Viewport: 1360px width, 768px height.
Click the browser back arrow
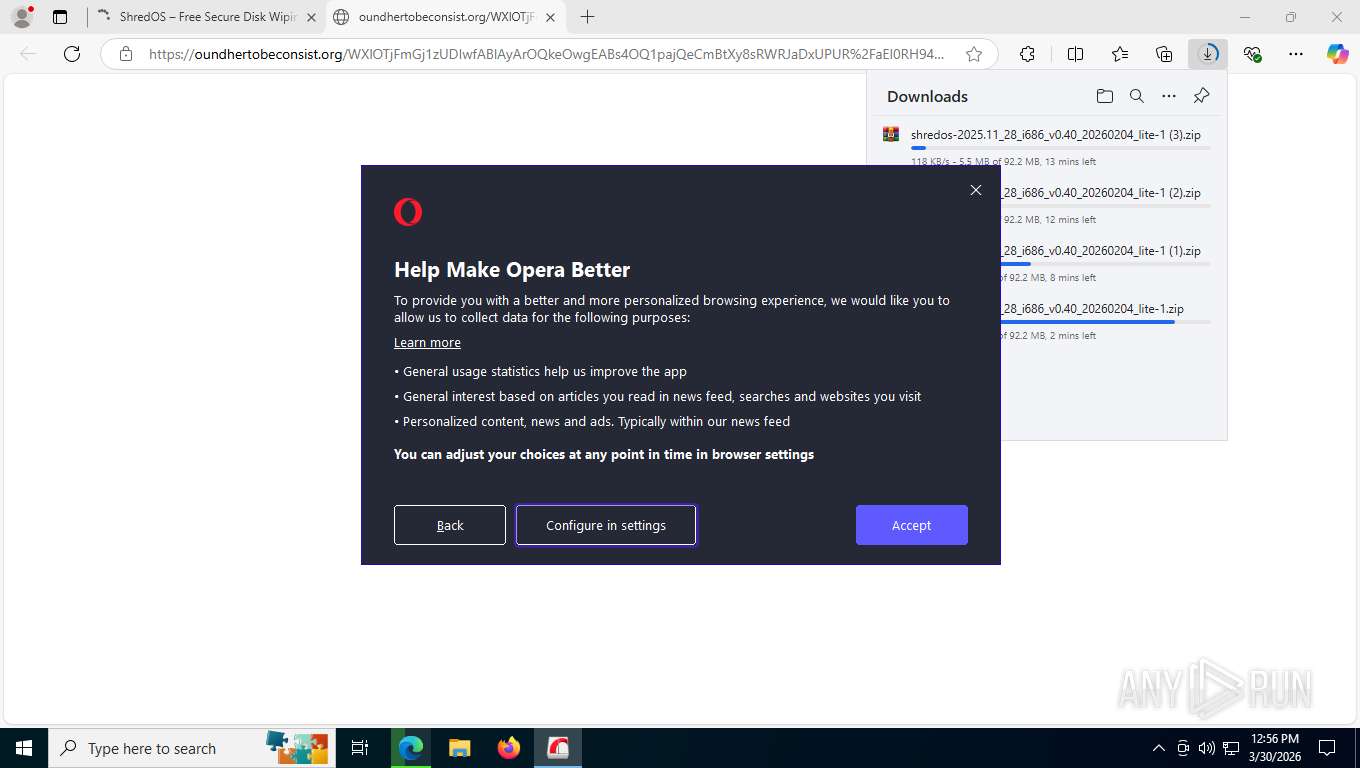tap(28, 54)
